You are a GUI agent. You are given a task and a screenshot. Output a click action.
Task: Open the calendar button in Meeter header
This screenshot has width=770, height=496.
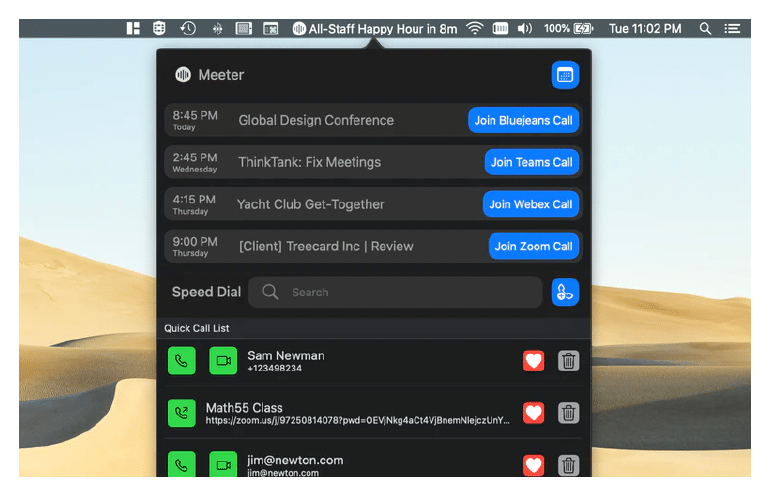565,75
